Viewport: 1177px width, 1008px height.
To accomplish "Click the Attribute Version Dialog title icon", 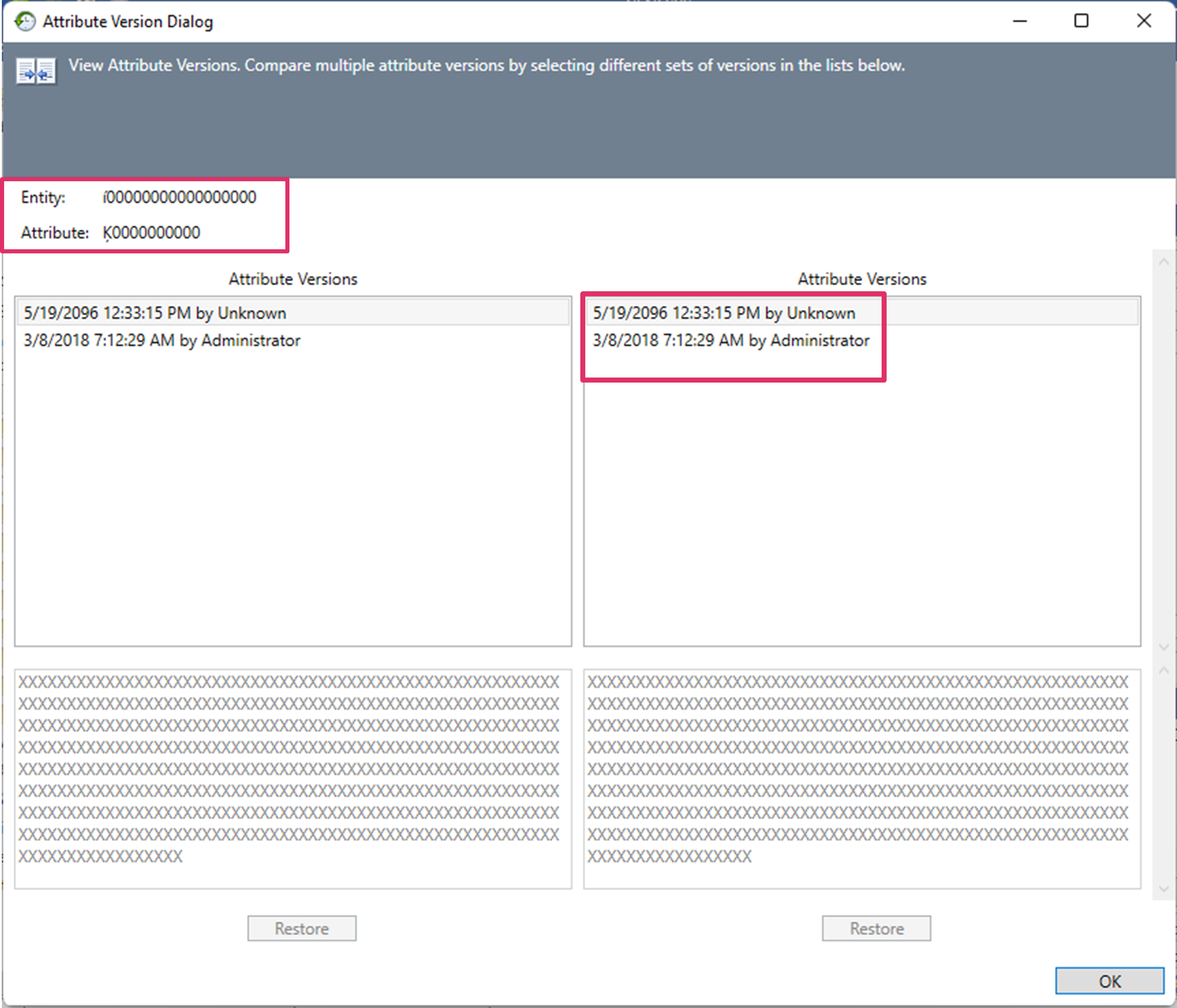I will [x=25, y=21].
